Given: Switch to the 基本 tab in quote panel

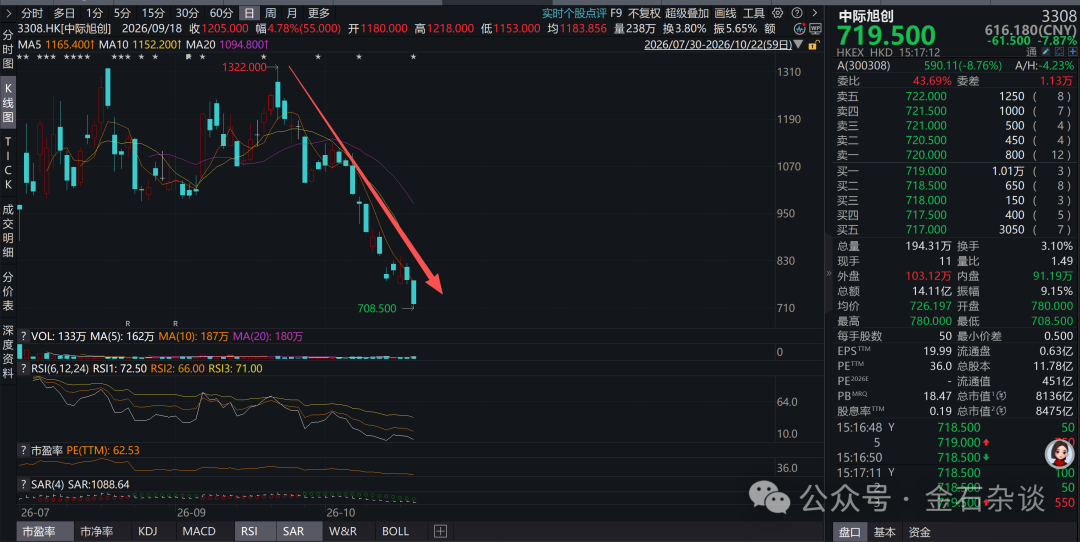Looking at the screenshot, I should (884, 532).
